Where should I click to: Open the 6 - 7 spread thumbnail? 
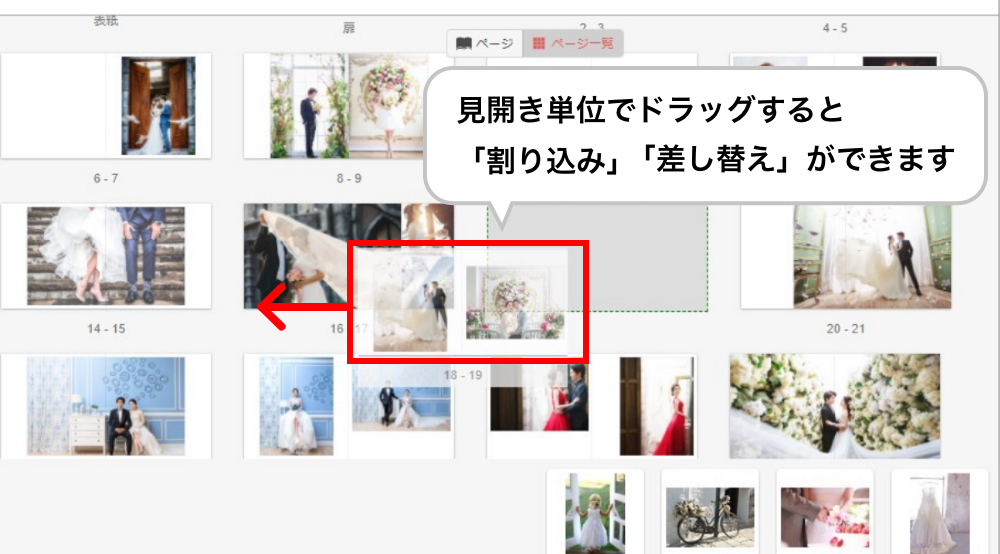point(106,255)
